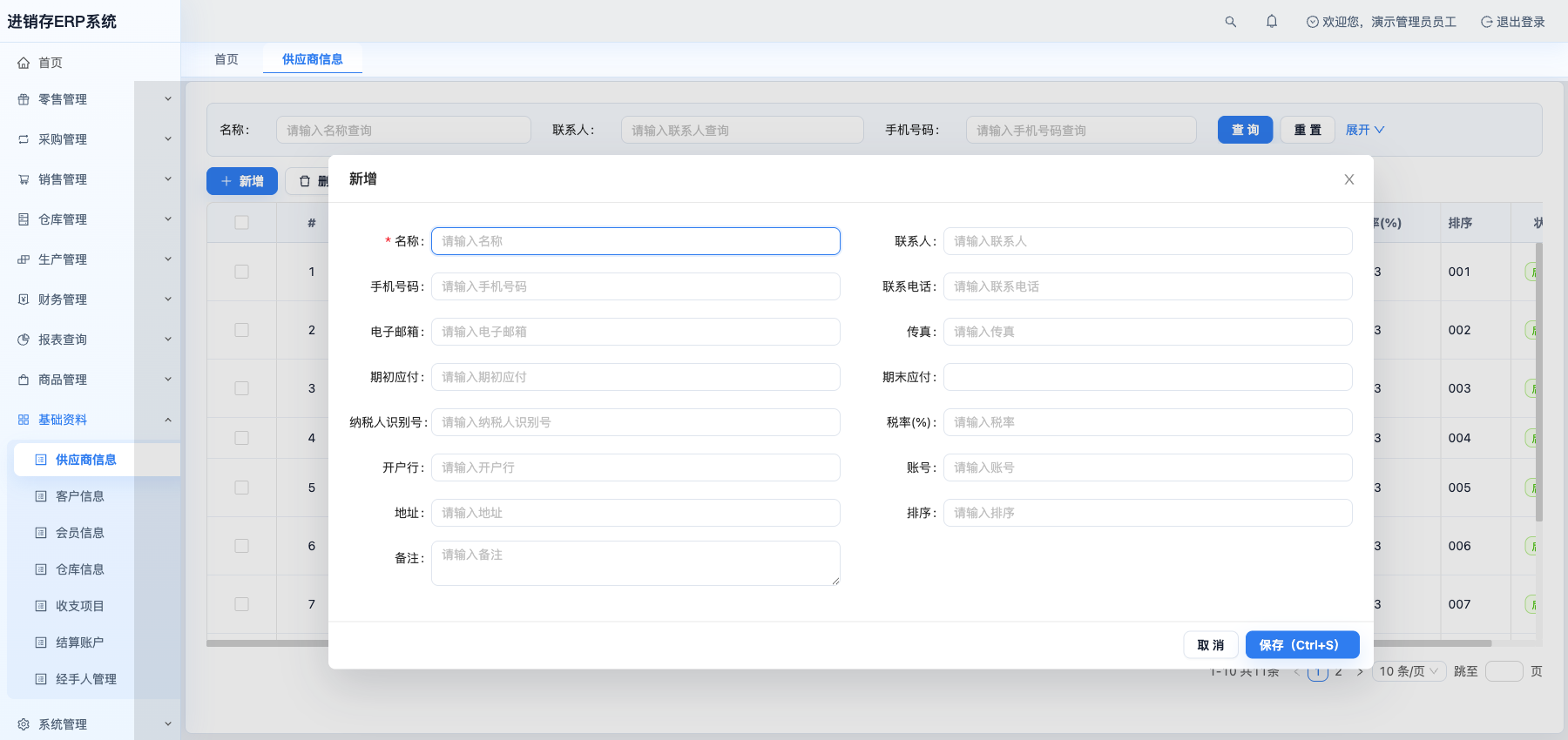The image size is (1568, 740).
Task: Click the 会员信息 list icon
Action: [41, 533]
